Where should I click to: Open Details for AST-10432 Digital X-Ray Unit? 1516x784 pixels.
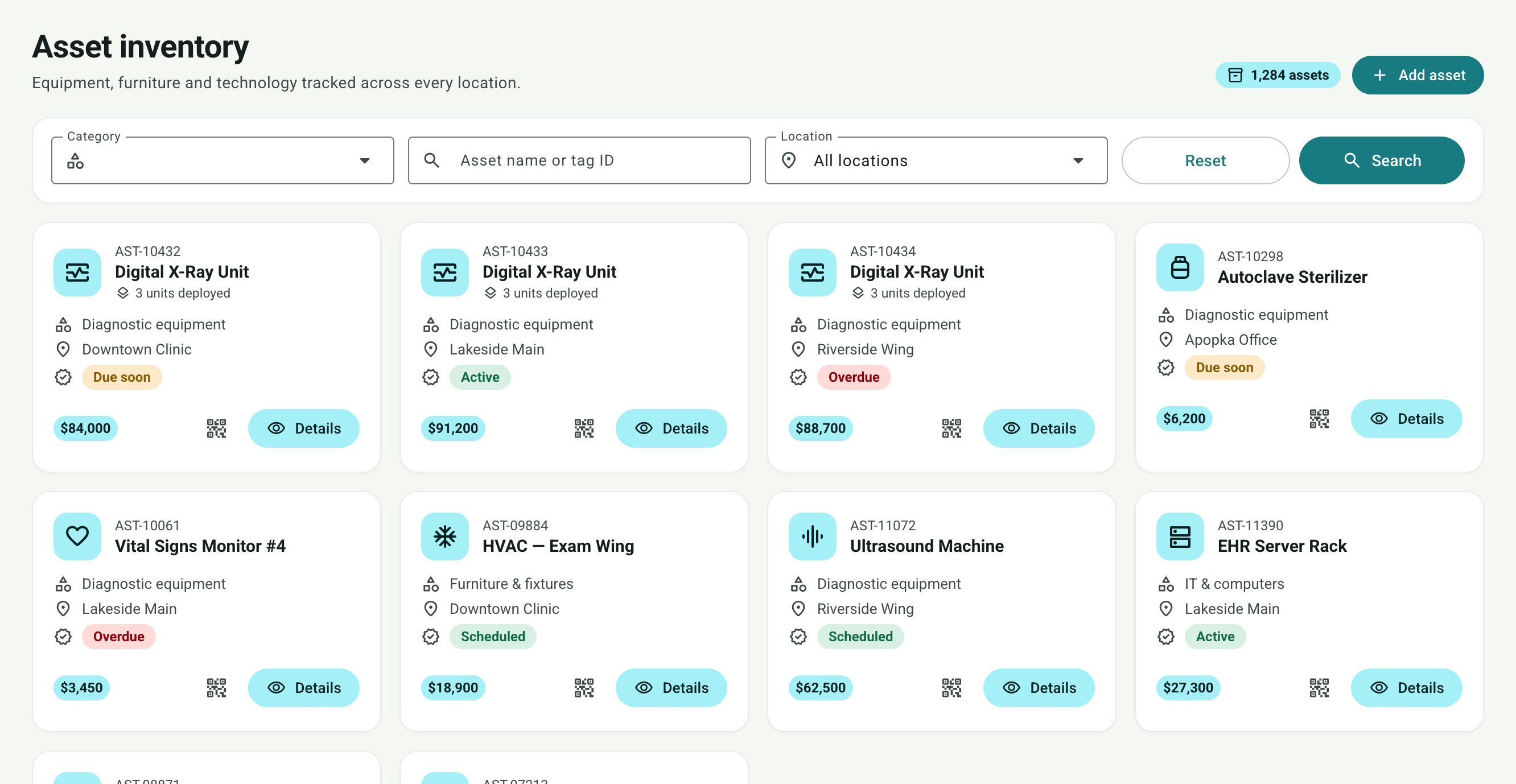coord(304,428)
